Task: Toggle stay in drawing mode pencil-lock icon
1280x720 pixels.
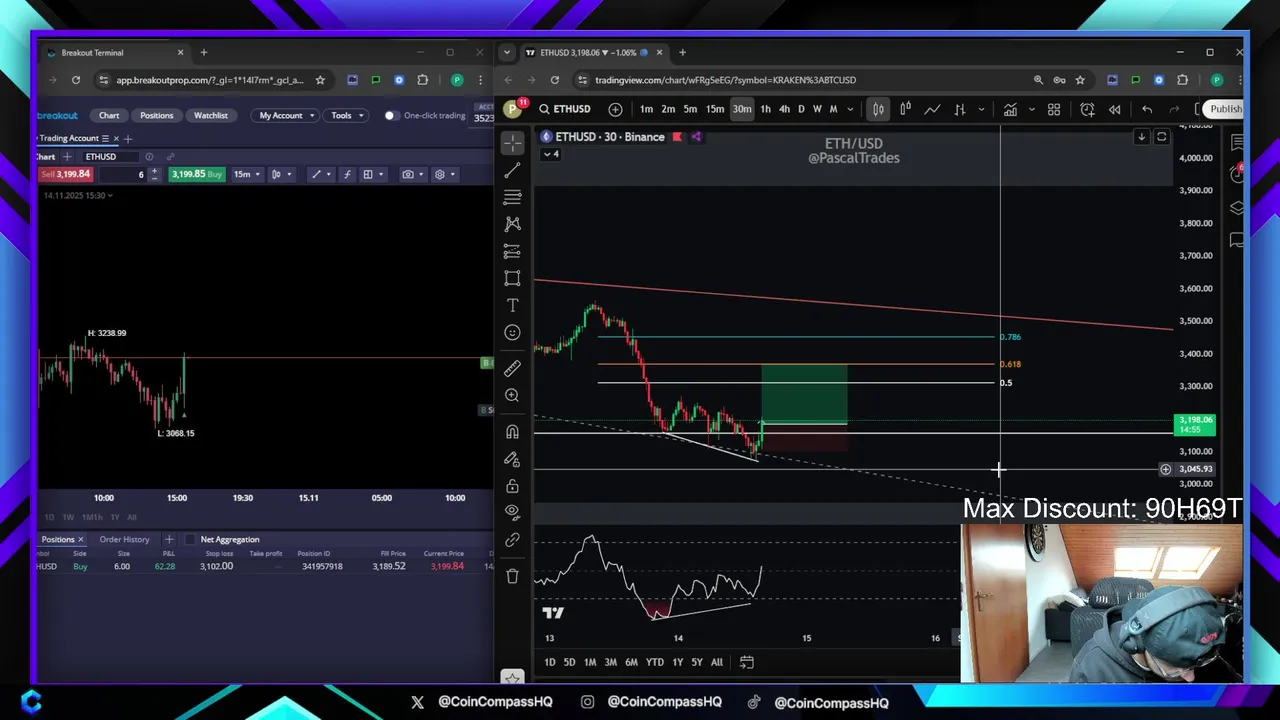Action: [x=512, y=459]
